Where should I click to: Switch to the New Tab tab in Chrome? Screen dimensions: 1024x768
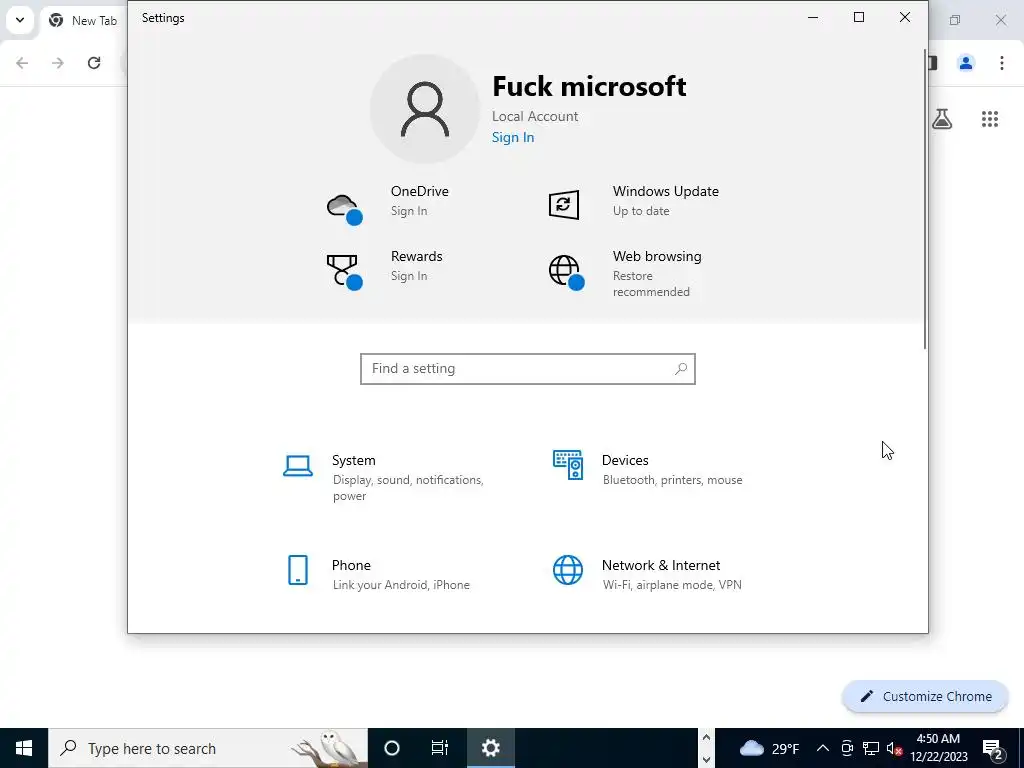[82, 20]
